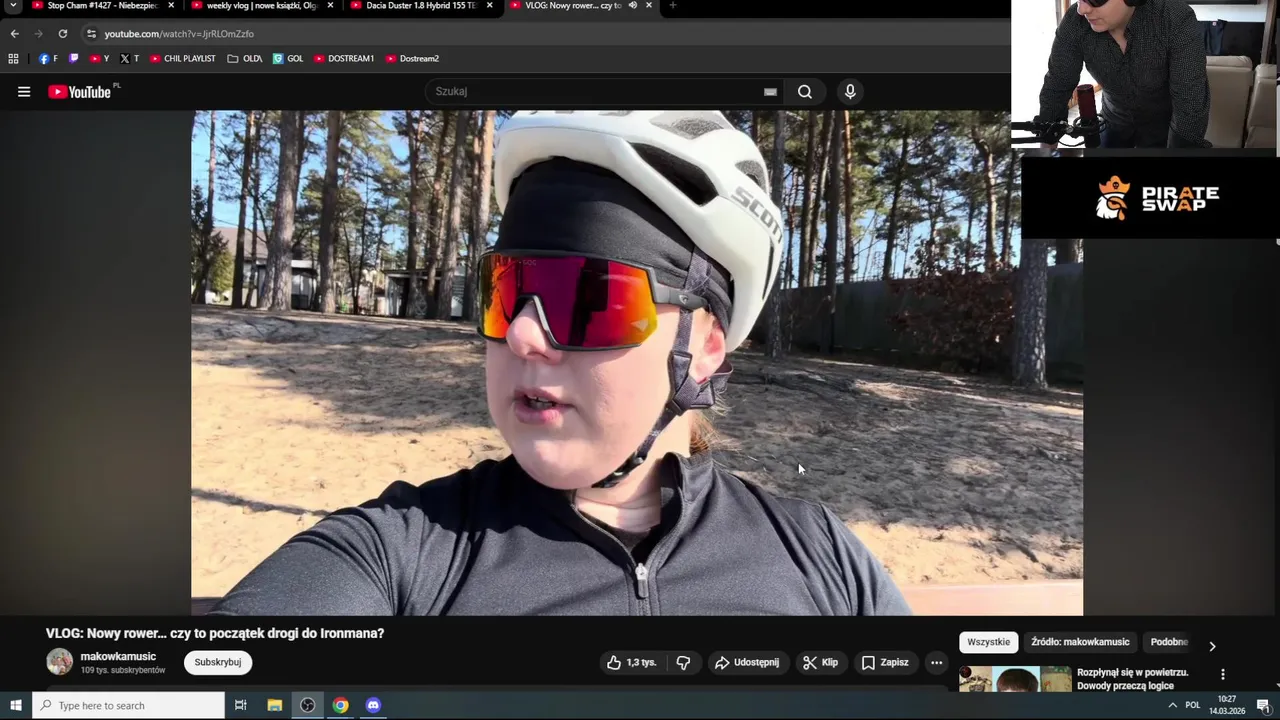The image size is (1280, 720).
Task: Save the video with Zapisz
Action: click(885, 662)
